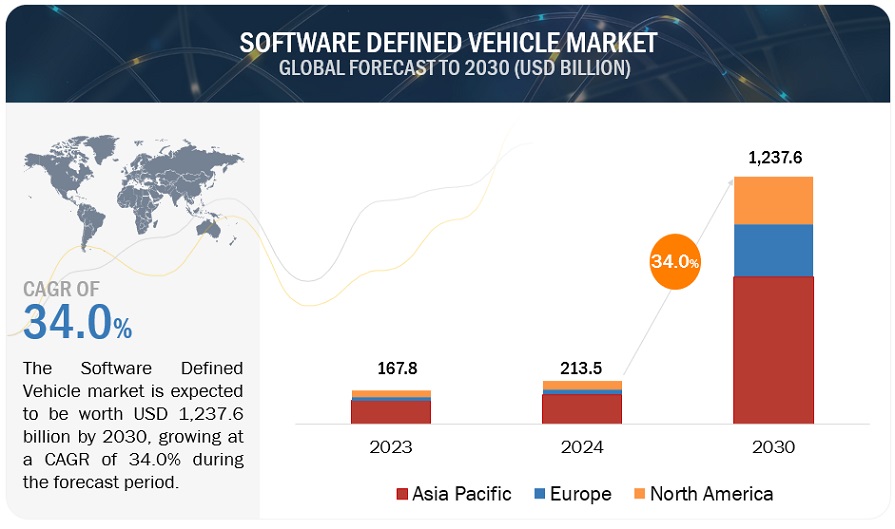The width and height of the screenshot is (895, 529).
Task: Click the 1,237.6 value label
Action: pos(775,158)
